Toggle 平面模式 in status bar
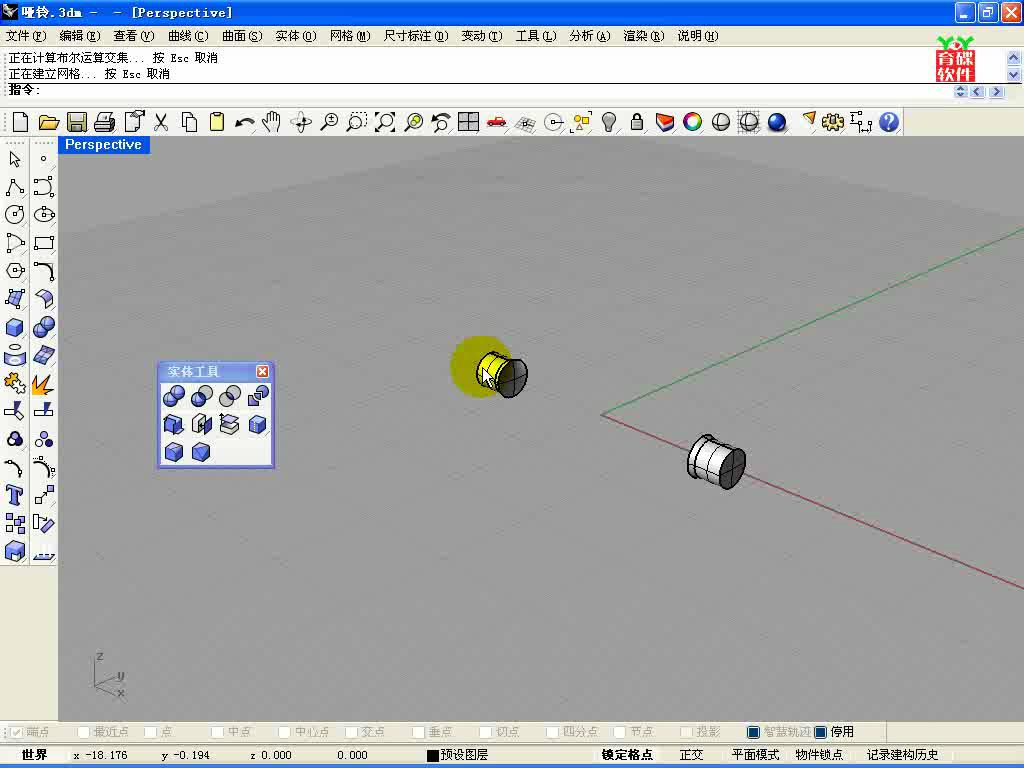The image size is (1024, 768). click(x=756, y=755)
